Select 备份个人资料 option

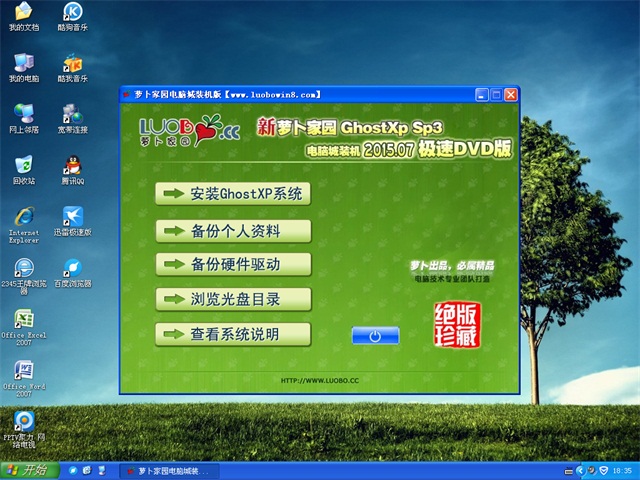[x=233, y=231]
